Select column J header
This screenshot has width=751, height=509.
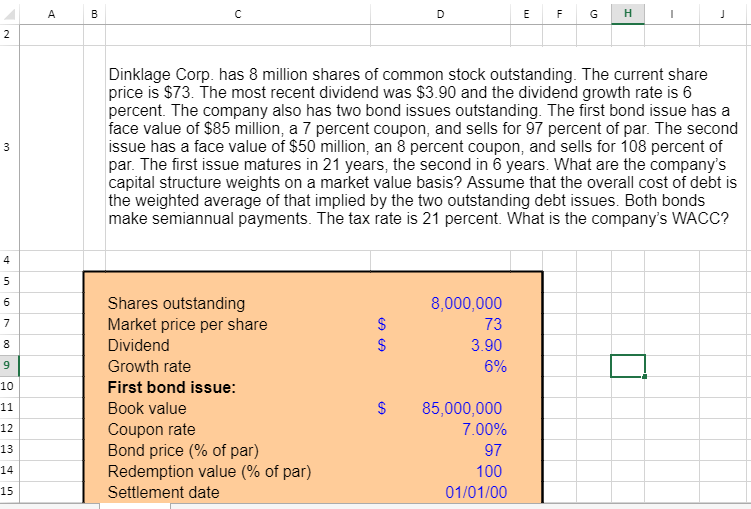[722, 14]
